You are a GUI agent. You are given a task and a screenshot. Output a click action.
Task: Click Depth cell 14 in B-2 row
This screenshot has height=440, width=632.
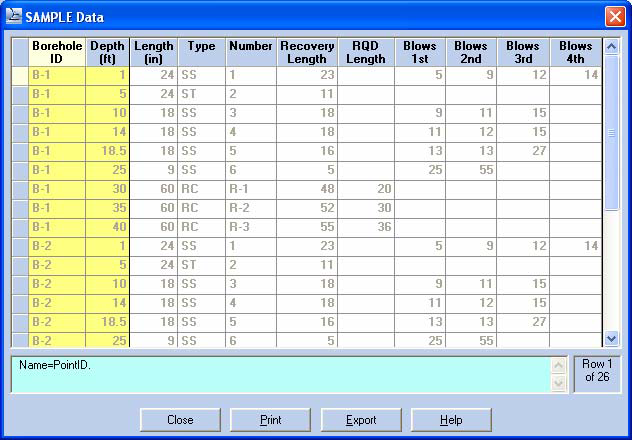107,303
